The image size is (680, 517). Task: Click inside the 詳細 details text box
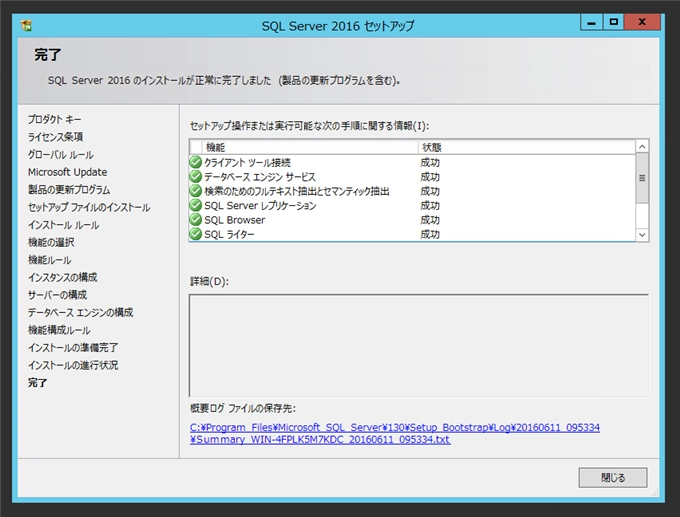click(419, 345)
